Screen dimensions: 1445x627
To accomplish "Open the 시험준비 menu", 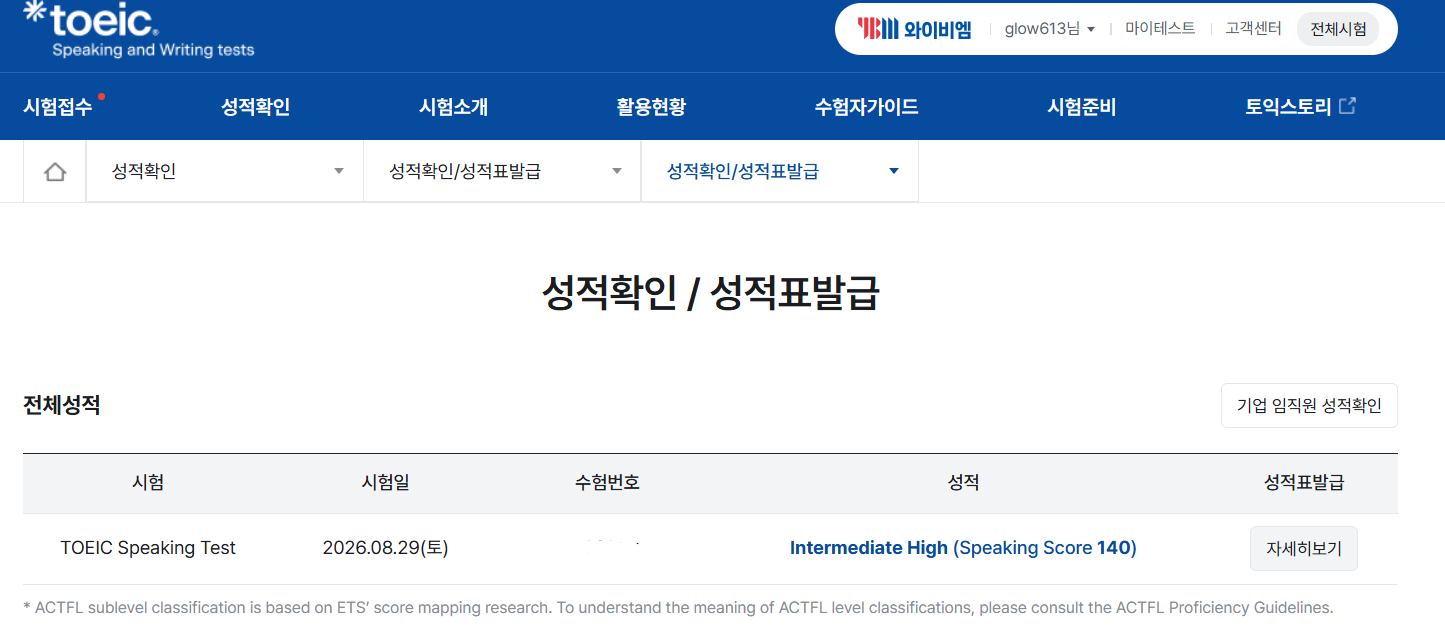I will coord(1081,107).
